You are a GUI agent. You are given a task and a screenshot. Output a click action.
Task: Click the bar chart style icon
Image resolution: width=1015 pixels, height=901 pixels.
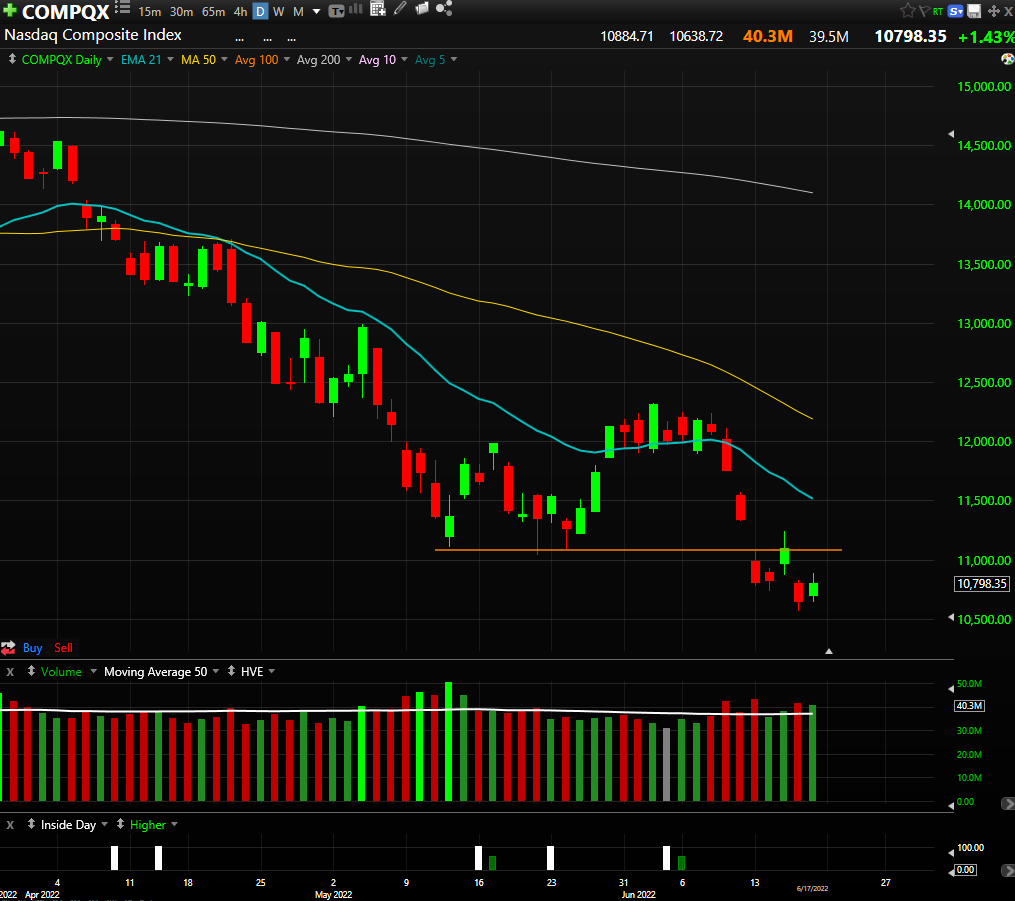[x=356, y=9]
